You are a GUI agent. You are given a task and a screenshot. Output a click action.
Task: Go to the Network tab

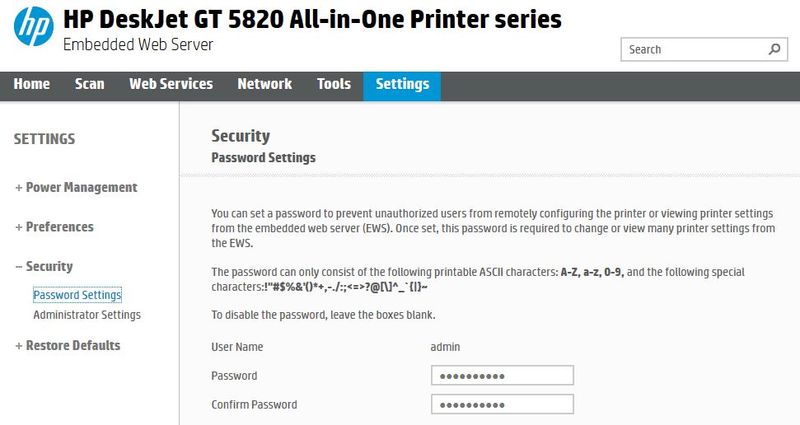point(264,84)
